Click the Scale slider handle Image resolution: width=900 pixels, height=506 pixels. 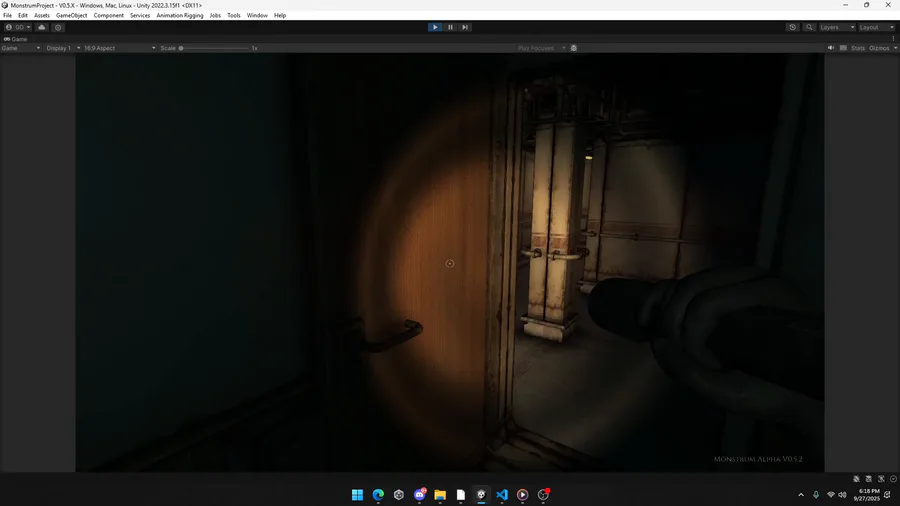(x=181, y=48)
